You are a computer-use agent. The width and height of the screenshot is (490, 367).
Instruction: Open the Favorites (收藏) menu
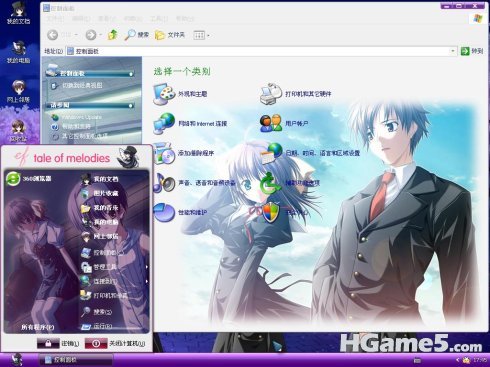click(x=133, y=19)
